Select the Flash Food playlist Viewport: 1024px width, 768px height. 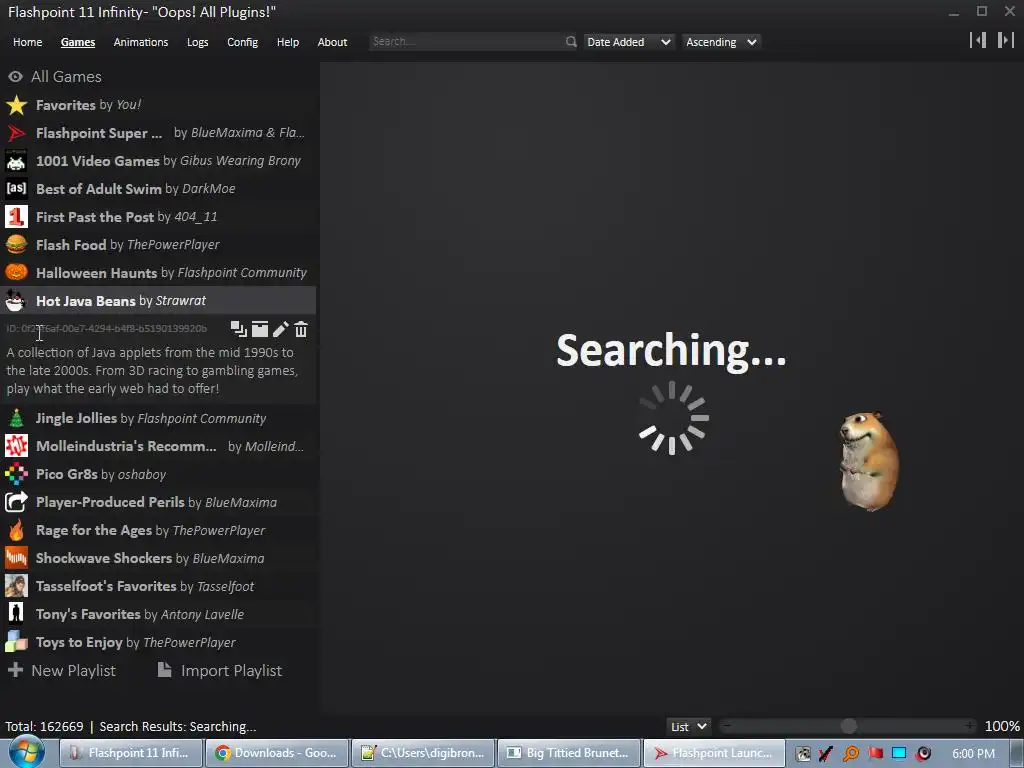point(159,245)
